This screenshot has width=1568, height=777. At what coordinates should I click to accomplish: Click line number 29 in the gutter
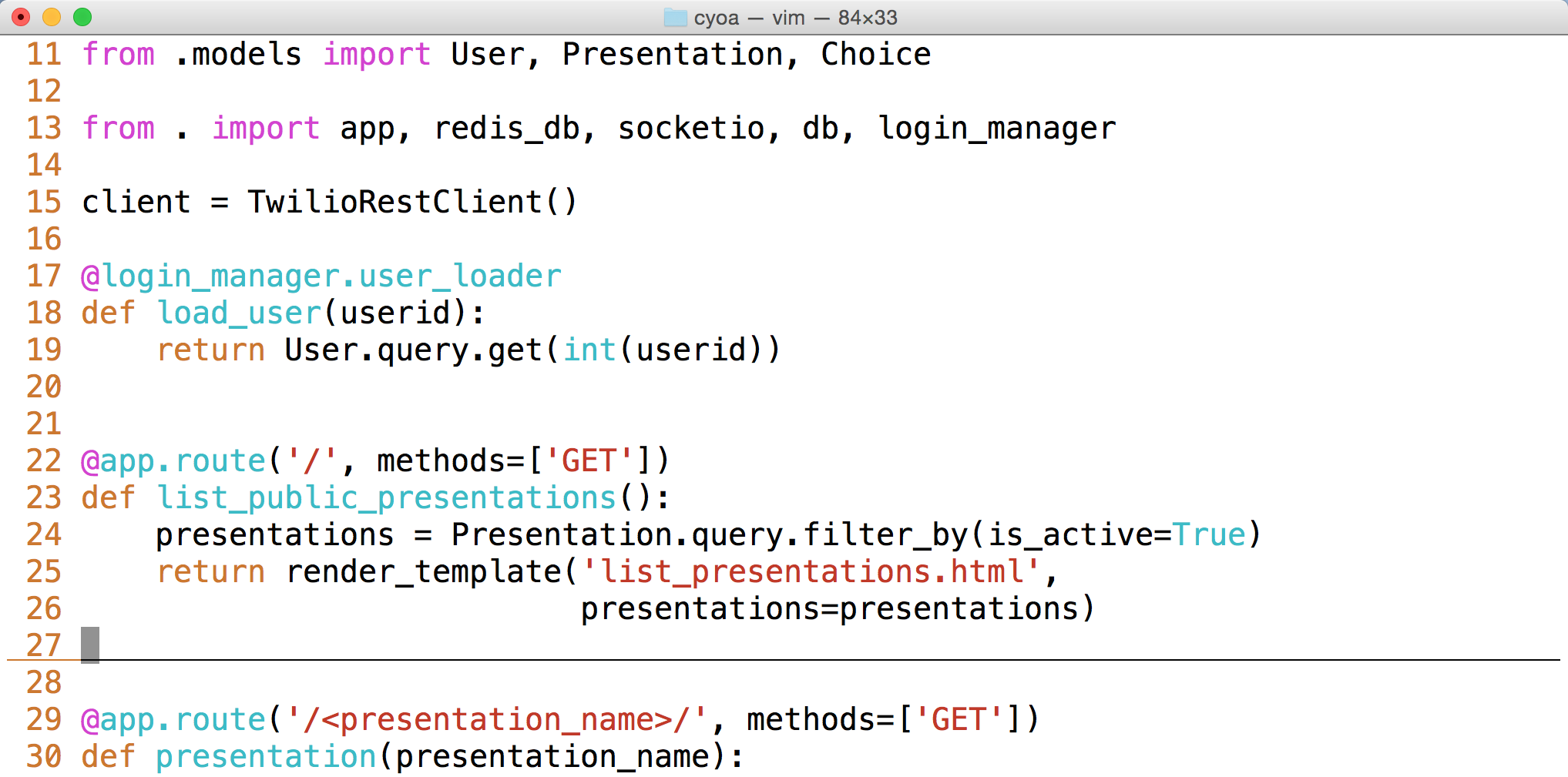[44, 719]
